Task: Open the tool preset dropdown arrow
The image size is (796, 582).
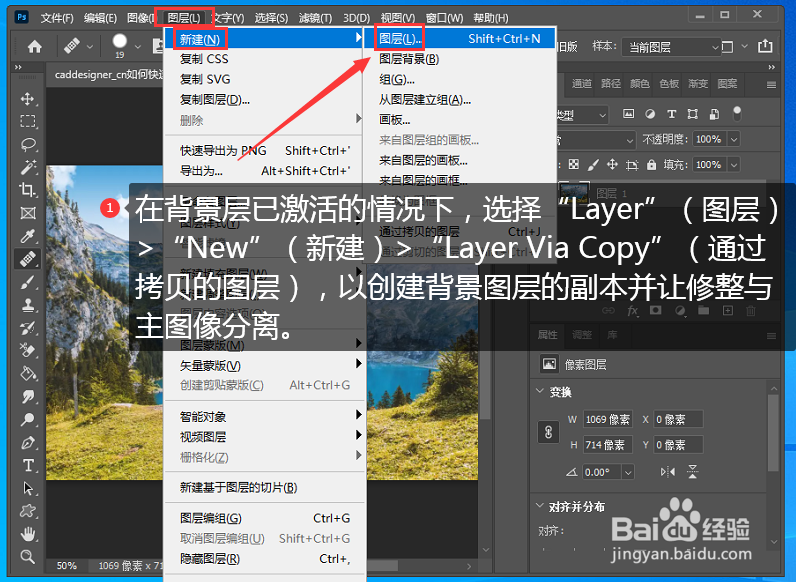Action: point(90,47)
